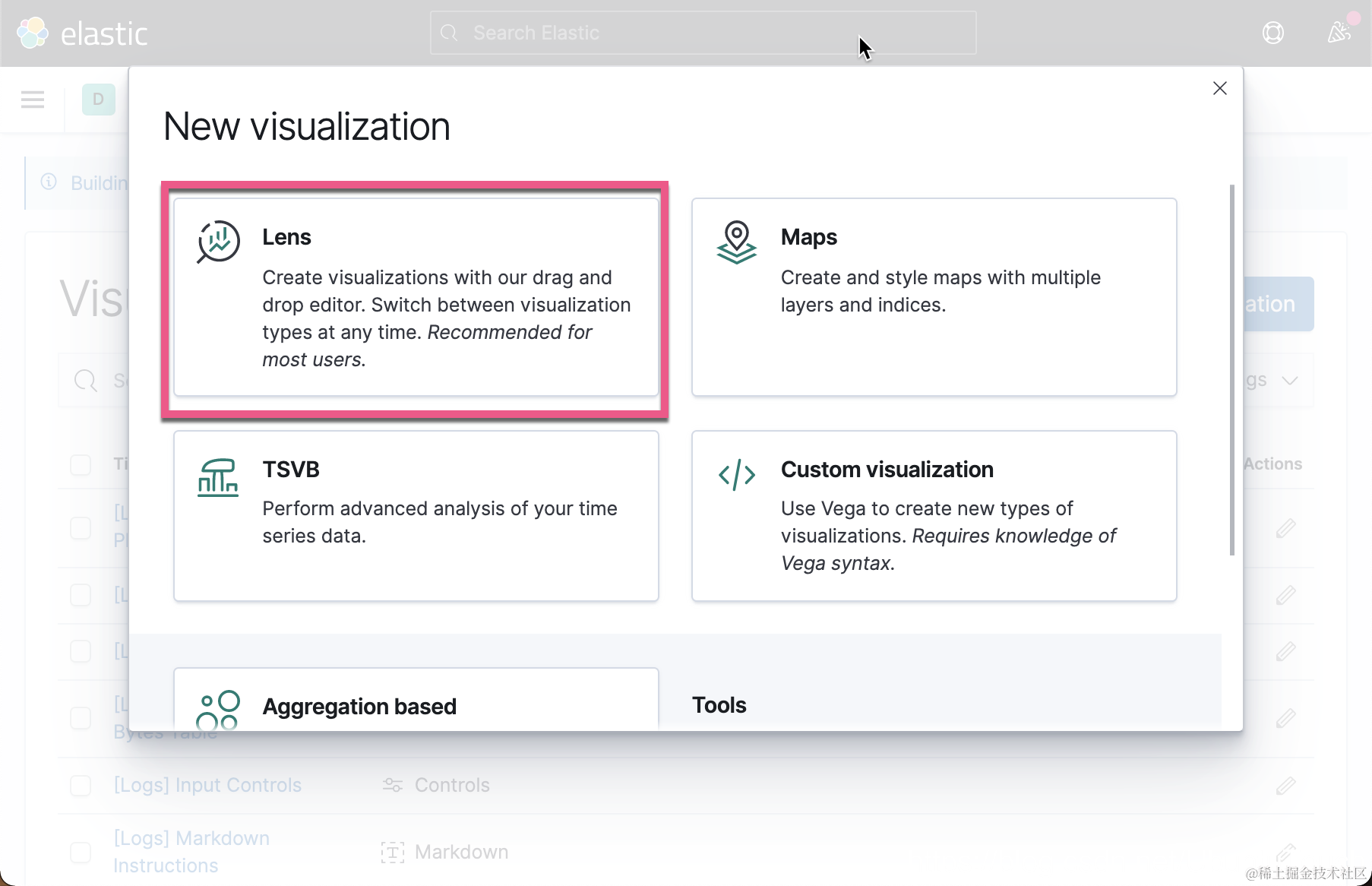Click the modal vertical scrollbar
The image size is (1372, 886).
[1231, 369]
